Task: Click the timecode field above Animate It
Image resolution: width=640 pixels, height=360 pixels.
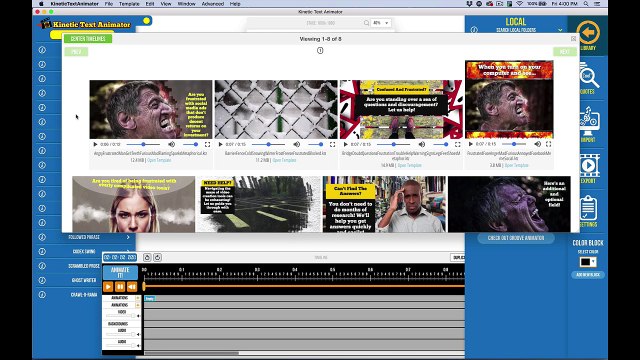Action: tap(120, 258)
